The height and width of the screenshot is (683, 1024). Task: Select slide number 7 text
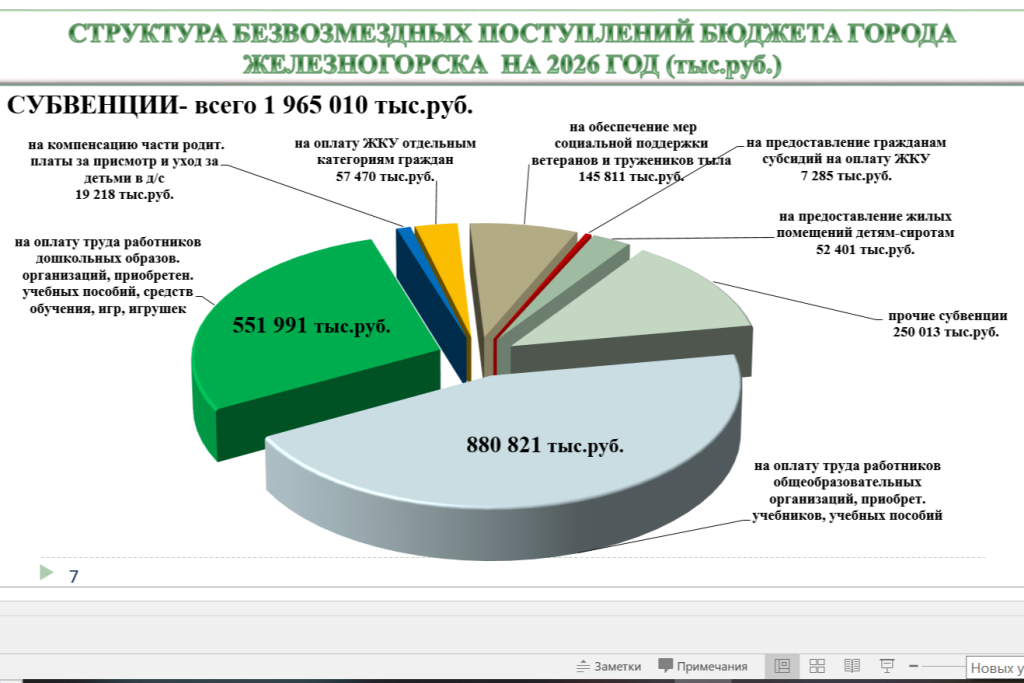[73, 576]
